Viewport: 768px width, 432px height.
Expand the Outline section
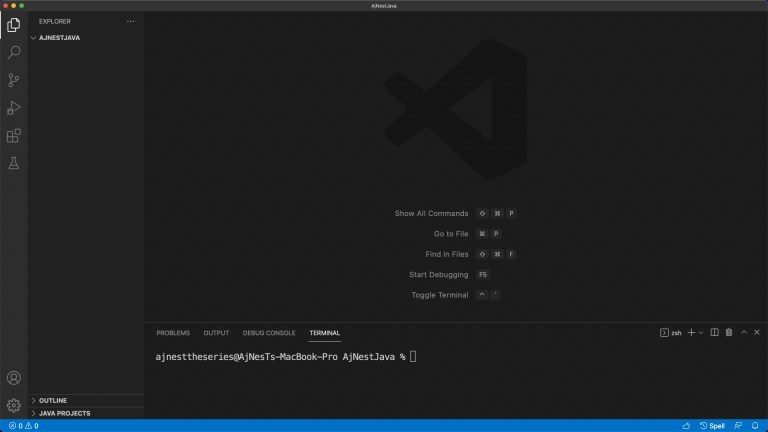52,400
